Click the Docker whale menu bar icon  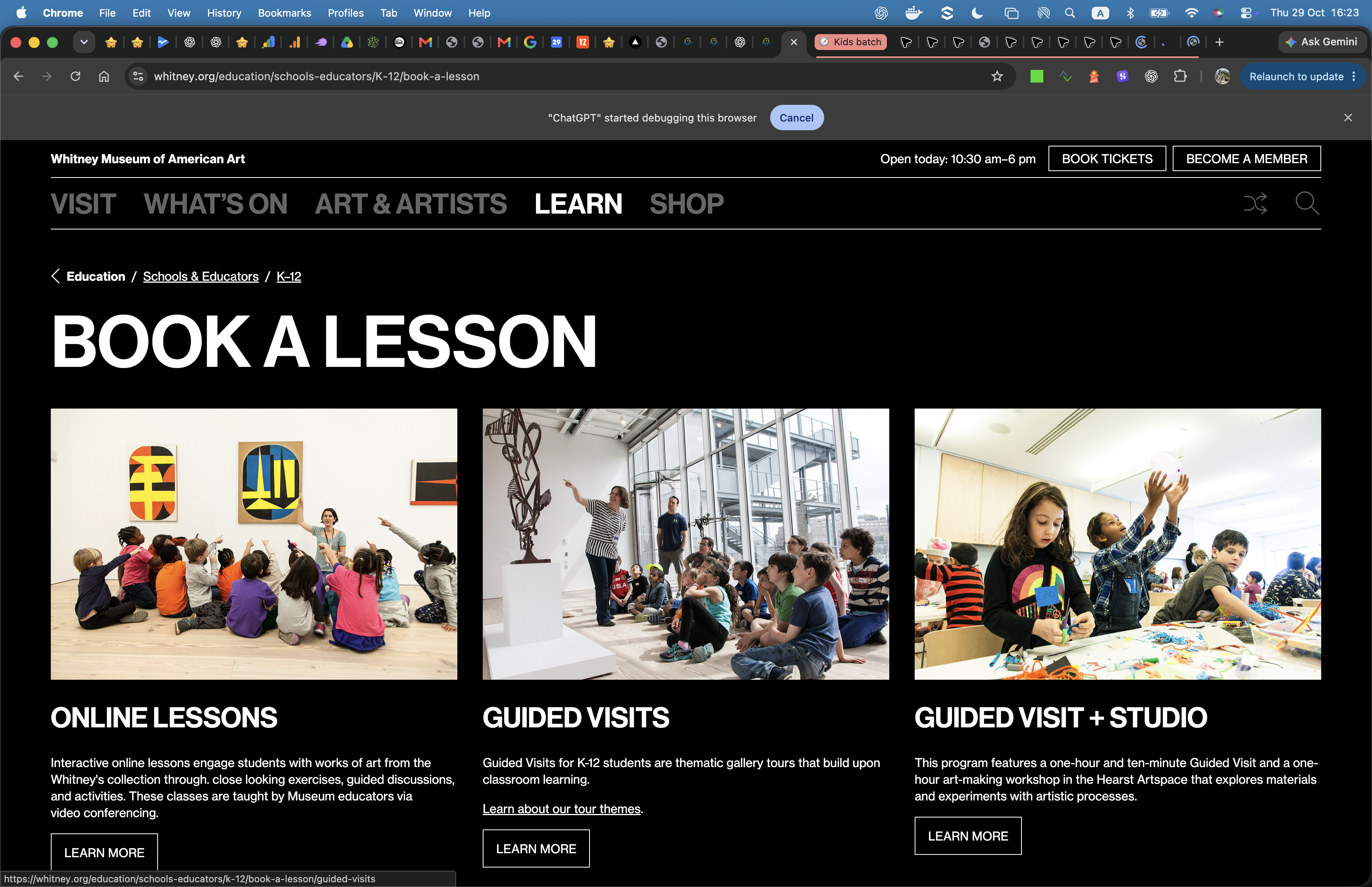(914, 13)
